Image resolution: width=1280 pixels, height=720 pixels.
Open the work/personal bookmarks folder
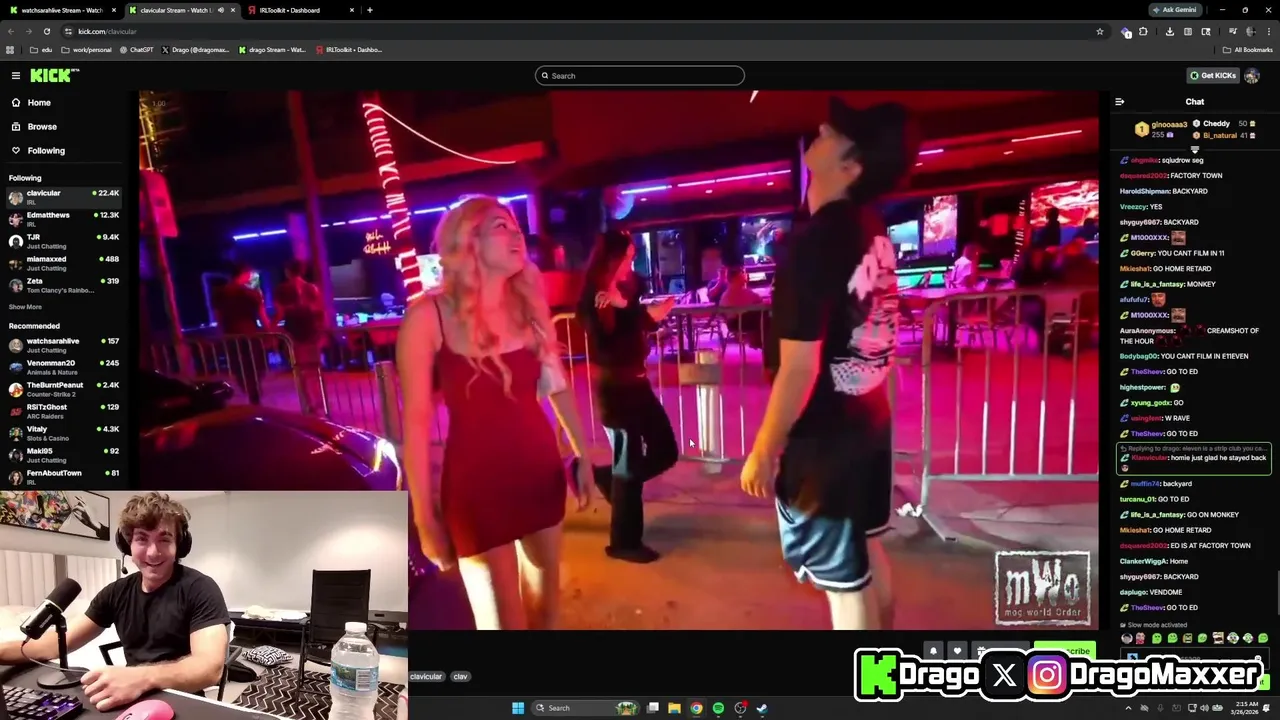click(x=87, y=50)
